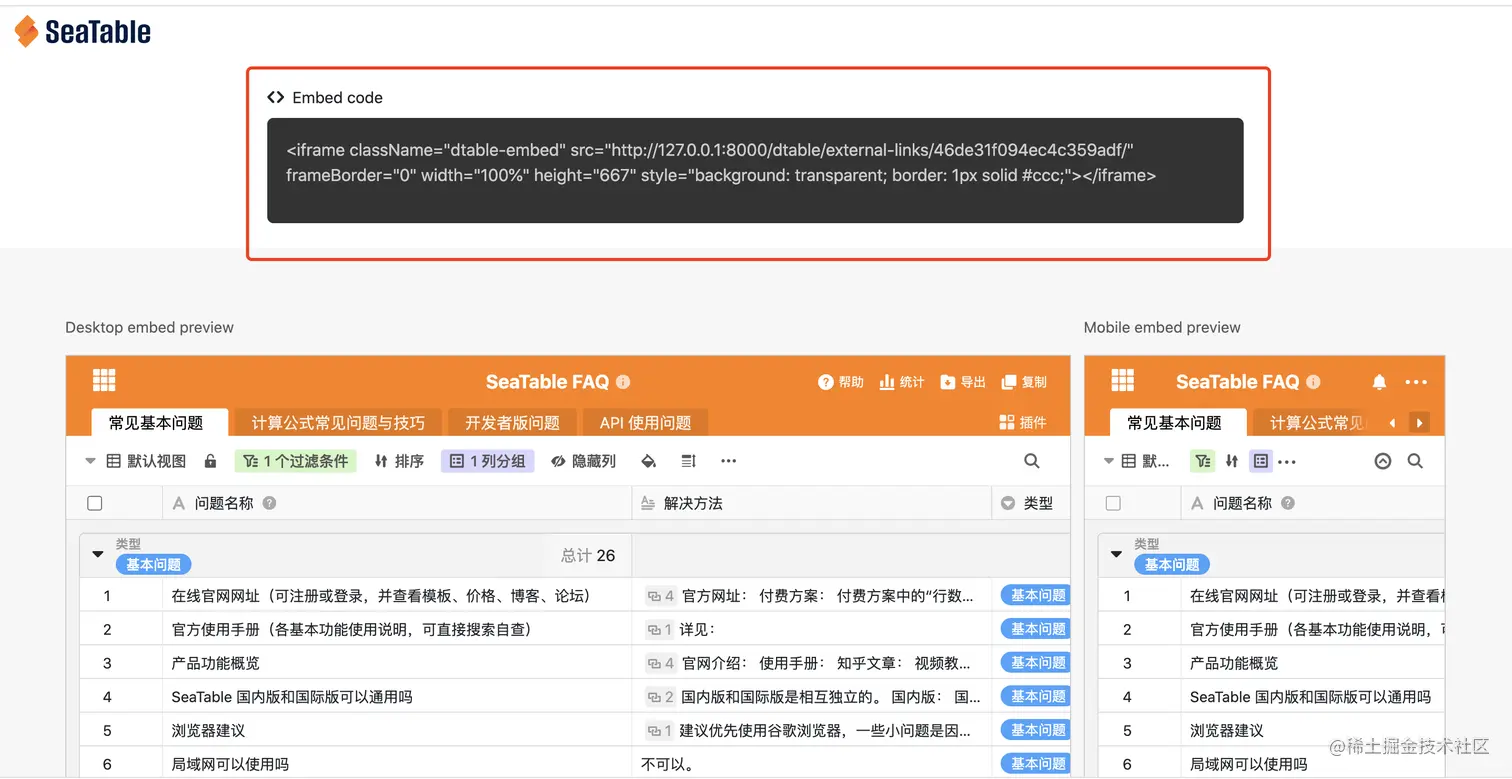Collapse the 基本问题 group in mobile preview
This screenshot has width=1512, height=779.
[x=1117, y=553]
